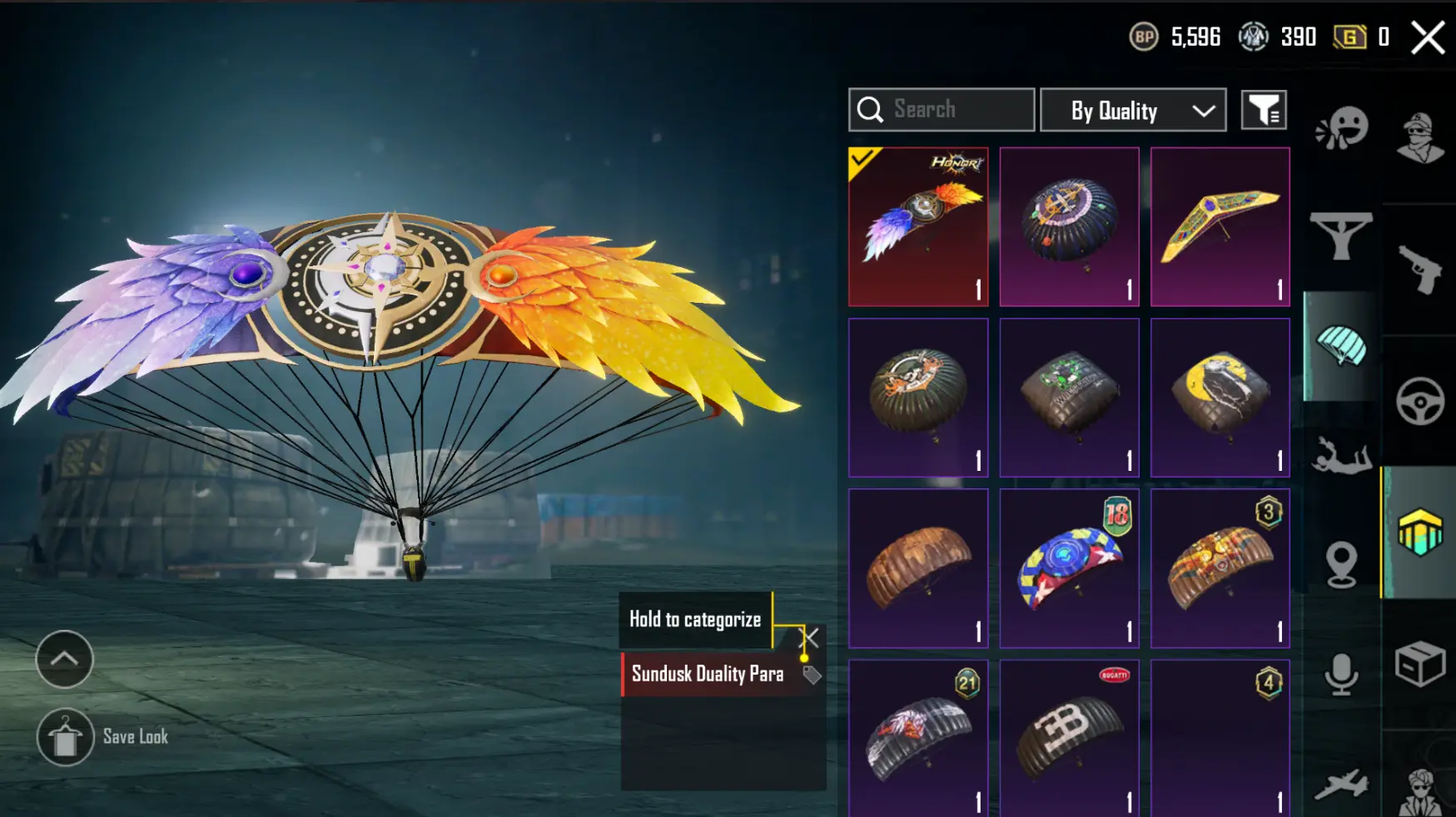Click the filter funnel icon
Screen dimensions: 1456x817
click(x=1264, y=110)
